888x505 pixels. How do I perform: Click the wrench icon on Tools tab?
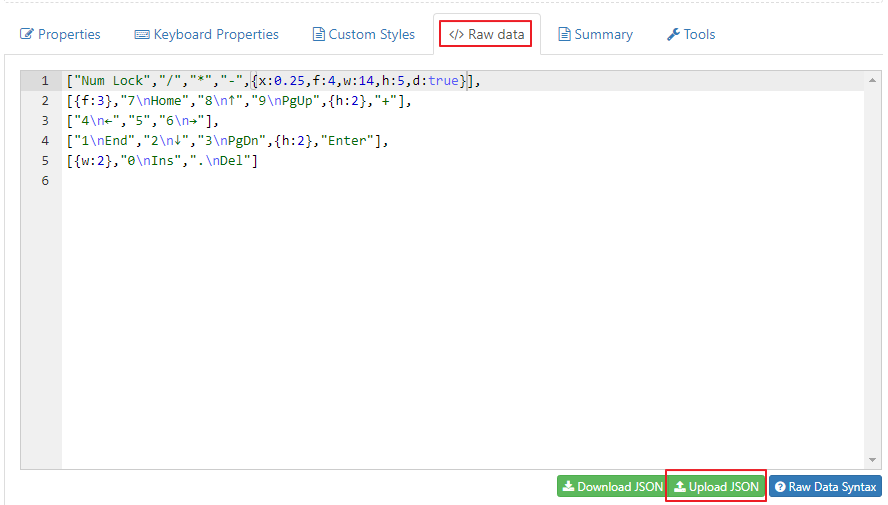tap(673, 34)
